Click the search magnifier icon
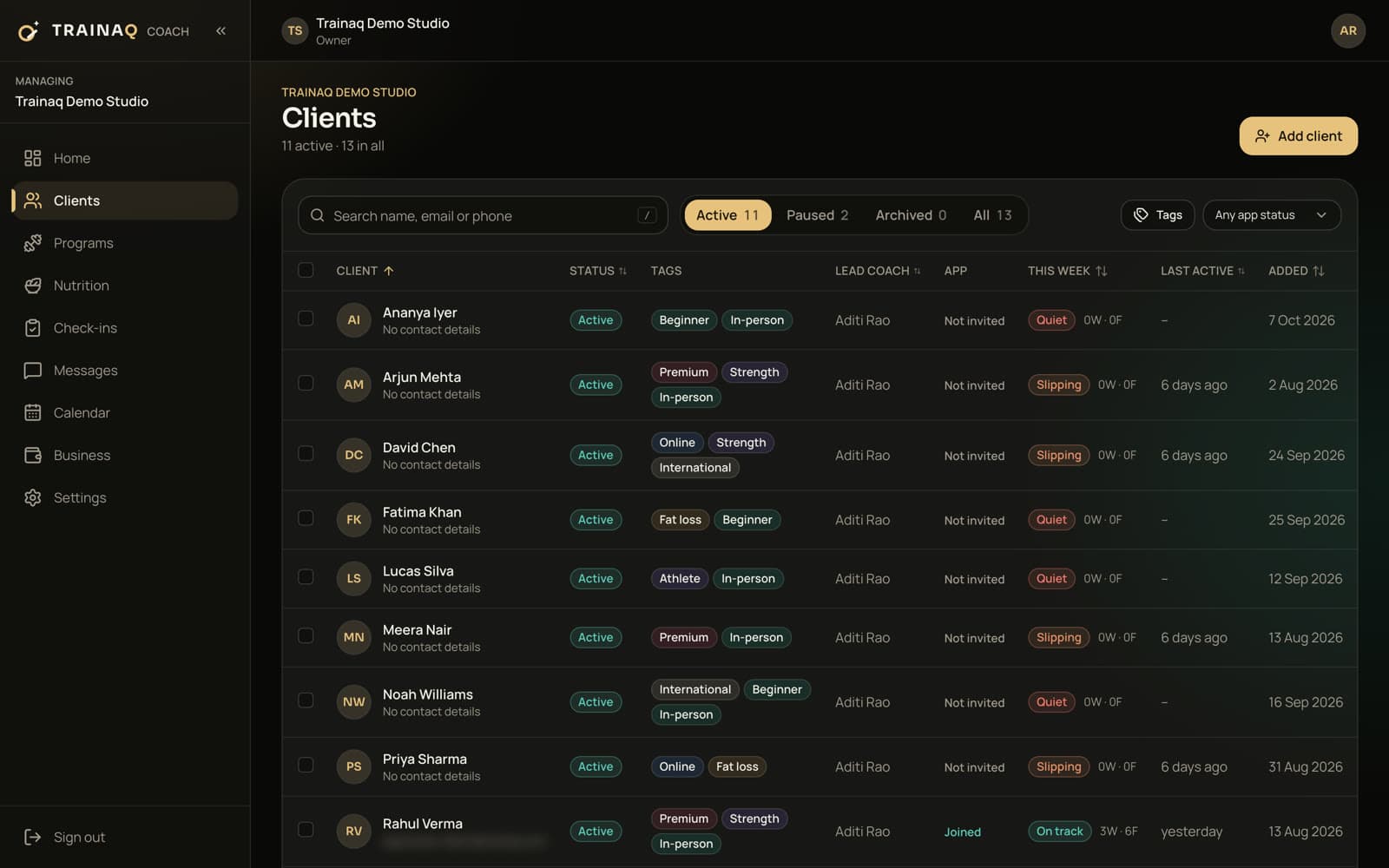Screen dimensions: 1389x868 (318, 215)
